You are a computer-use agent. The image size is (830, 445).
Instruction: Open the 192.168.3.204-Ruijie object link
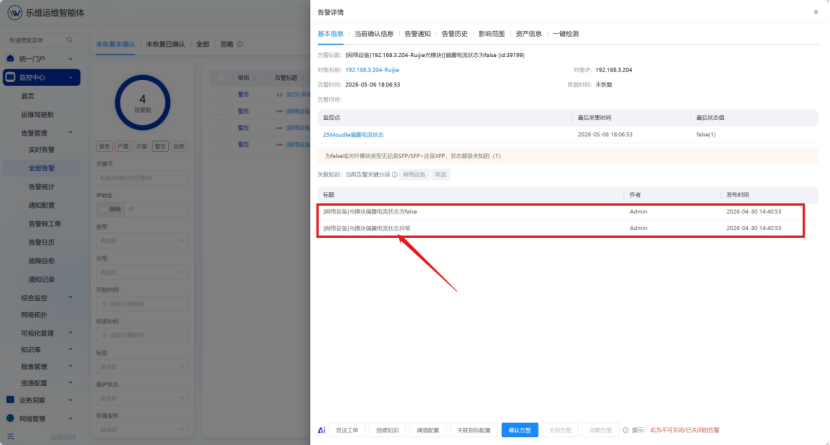click(372, 70)
